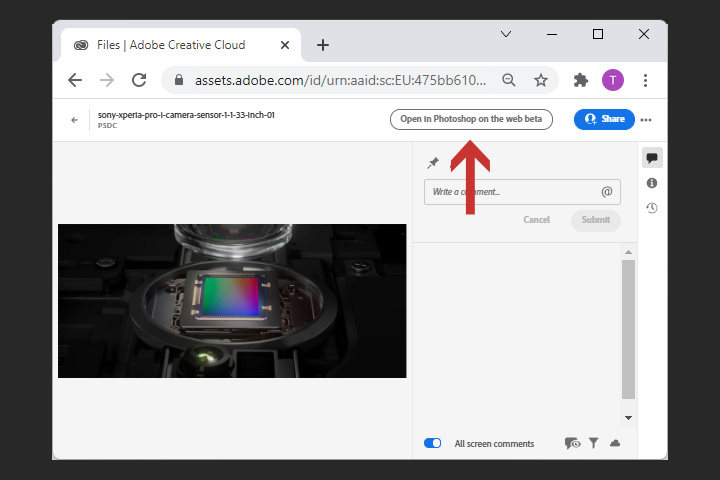Viewport: 720px width, 480px height.
Task: Open Chrome three-dot menu
Action: [x=646, y=80]
